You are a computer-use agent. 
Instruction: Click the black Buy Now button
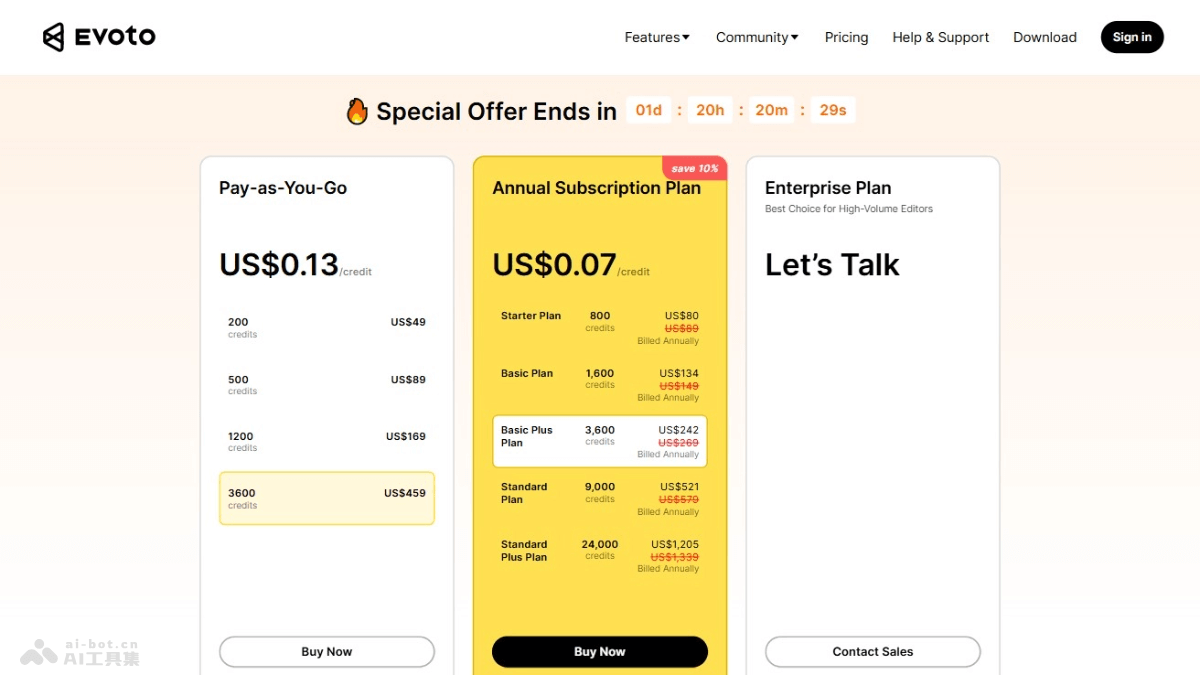(600, 652)
